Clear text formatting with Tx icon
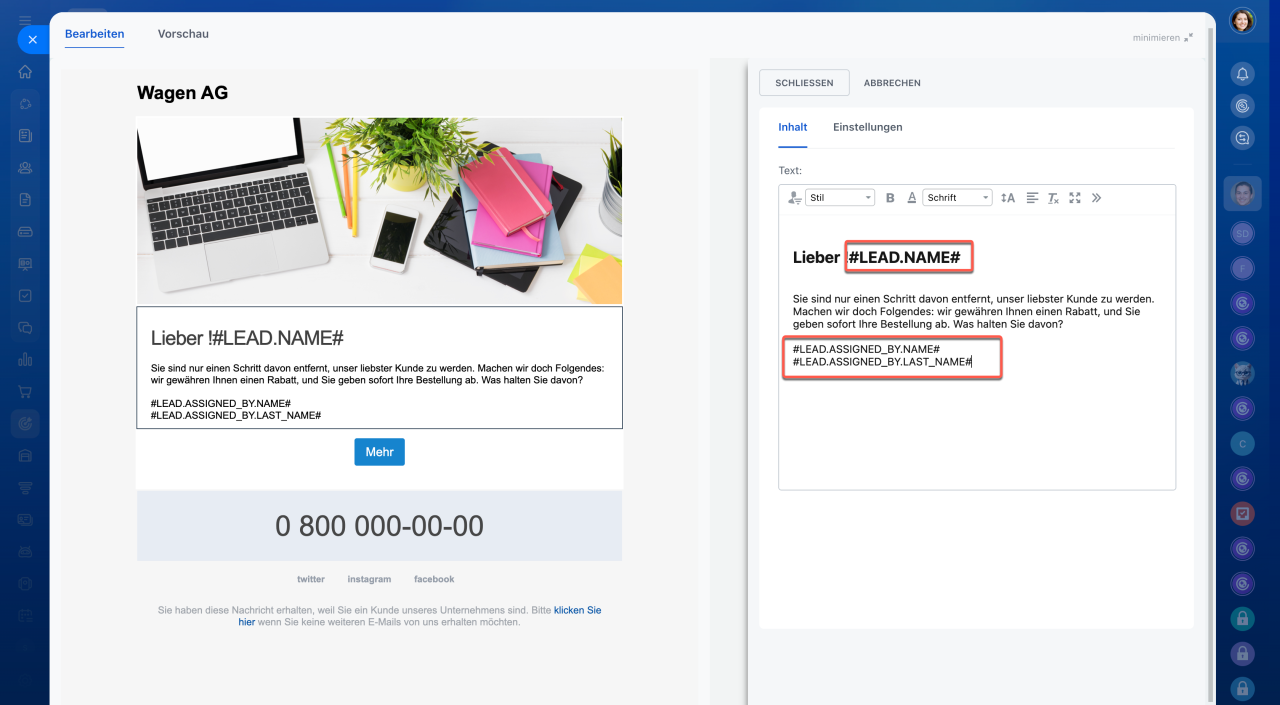Viewport: 1280px width, 705px height. [1053, 198]
